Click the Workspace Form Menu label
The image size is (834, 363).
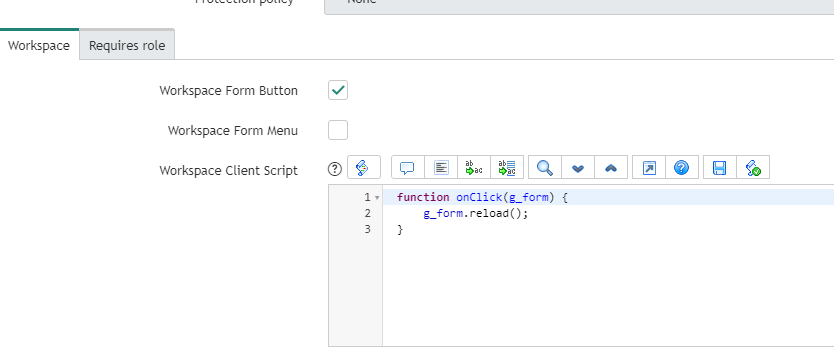point(233,130)
